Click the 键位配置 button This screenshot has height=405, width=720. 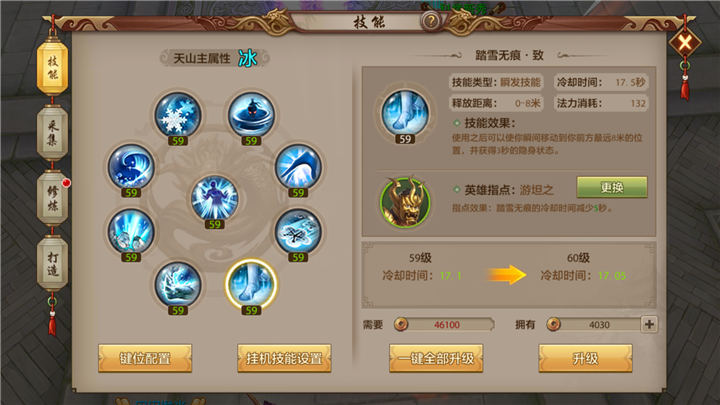(145, 358)
